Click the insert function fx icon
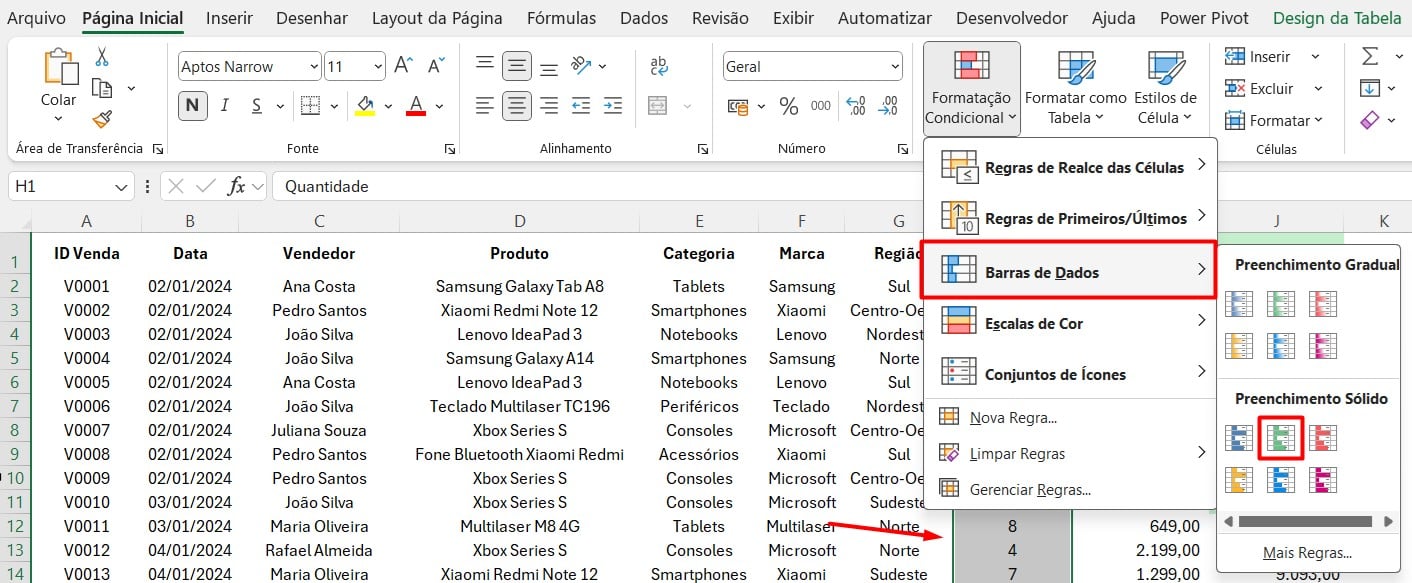Image resolution: width=1412 pixels, height=583 pixels. tap(237, 186)
